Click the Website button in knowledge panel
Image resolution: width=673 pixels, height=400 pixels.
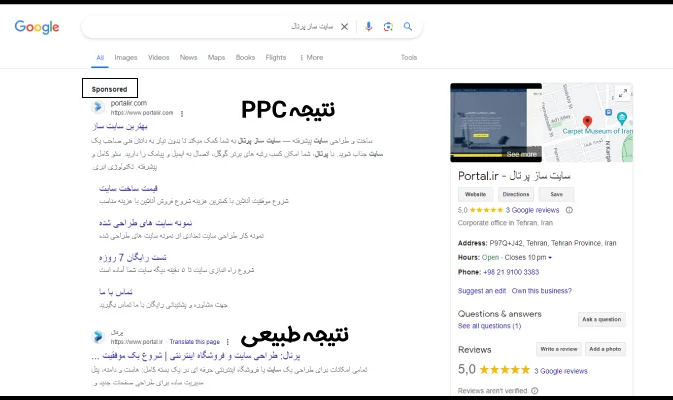(x=476, y=194)
